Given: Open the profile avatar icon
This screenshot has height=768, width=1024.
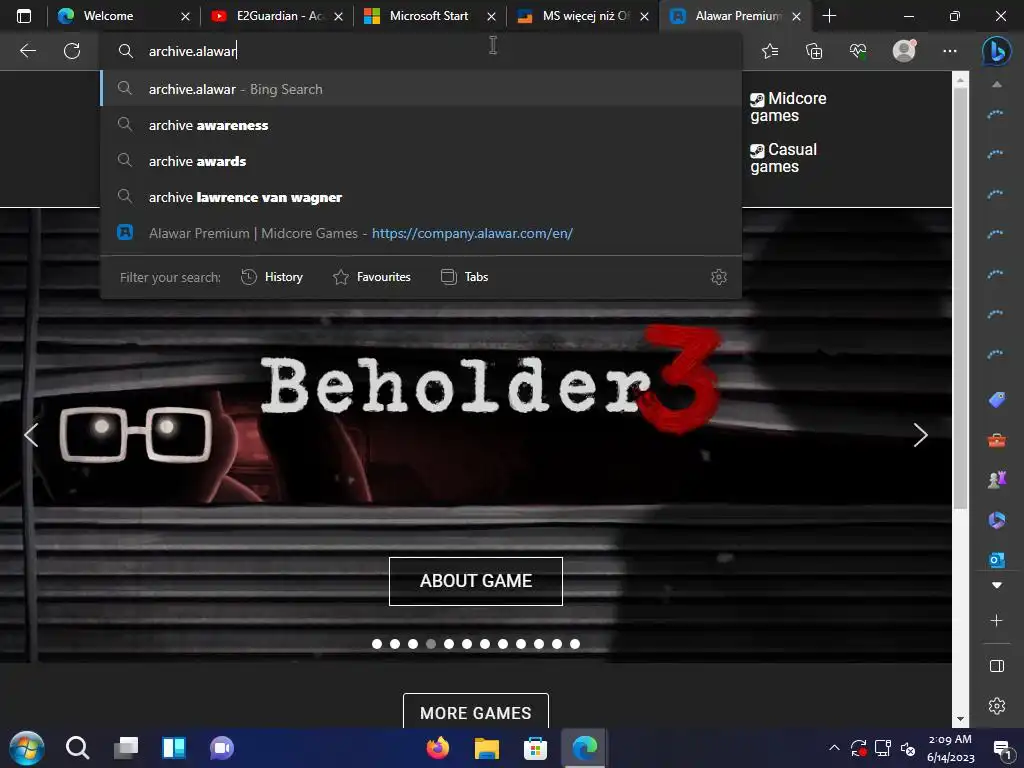Looking at the screenshot, I should pos(904,51).
